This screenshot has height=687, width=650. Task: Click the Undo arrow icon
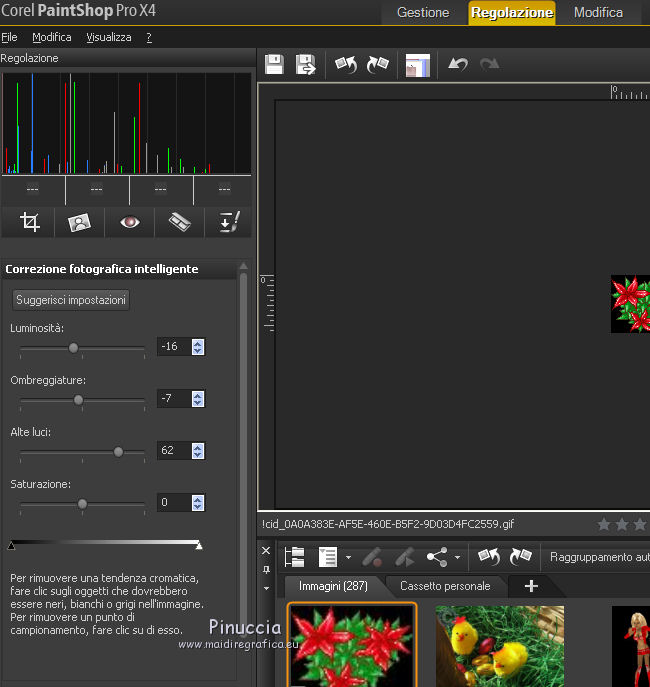coord(458,65)
